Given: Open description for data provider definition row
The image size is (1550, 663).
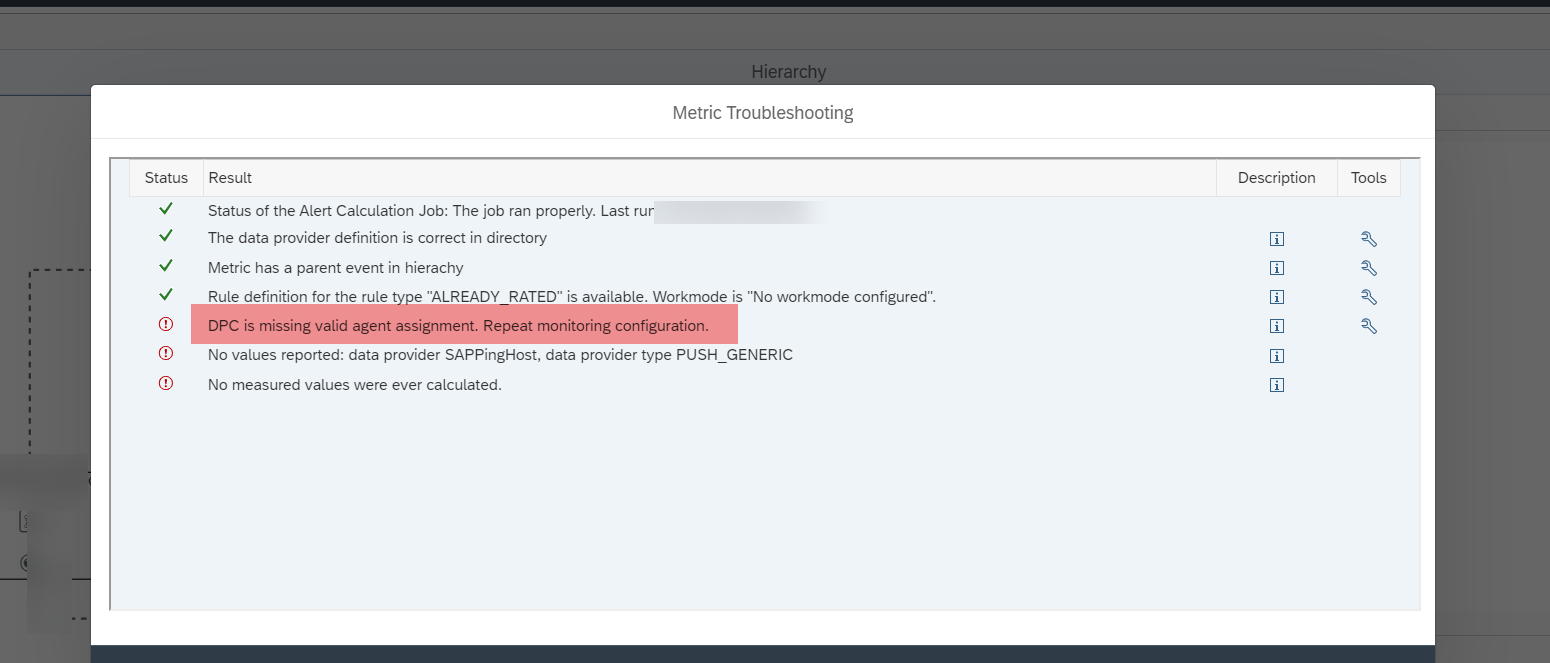Looking at the screenshot, I should 1276,239.
